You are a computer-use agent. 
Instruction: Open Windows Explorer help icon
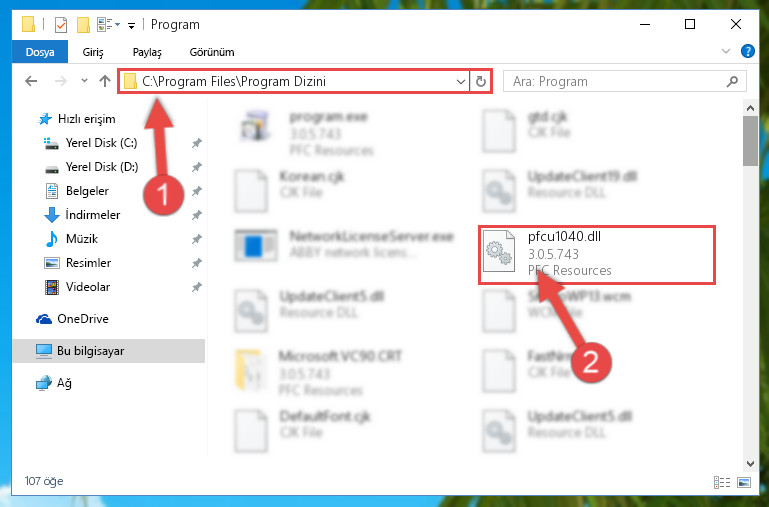[x=747, y=51]
